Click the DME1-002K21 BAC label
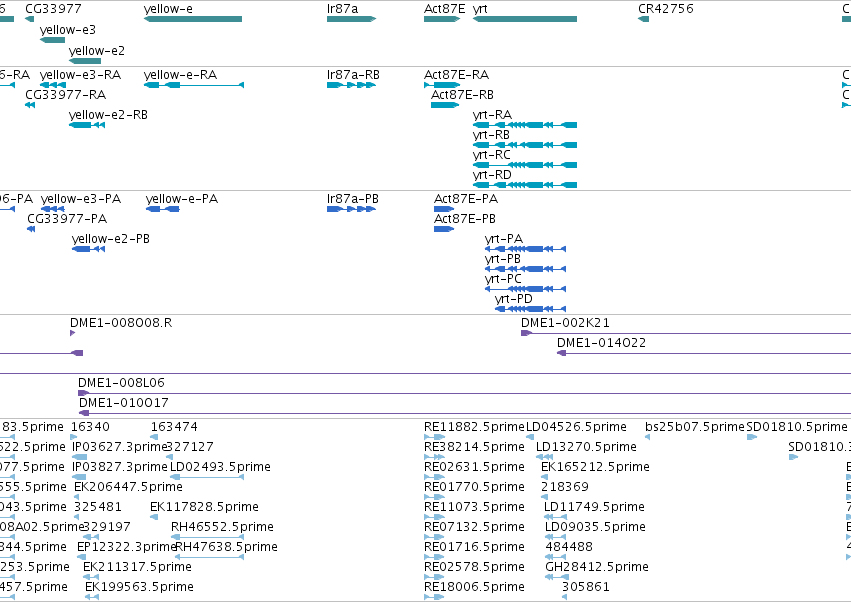The width and height of the screenshot is (851, 602). [x=565, y=322]
